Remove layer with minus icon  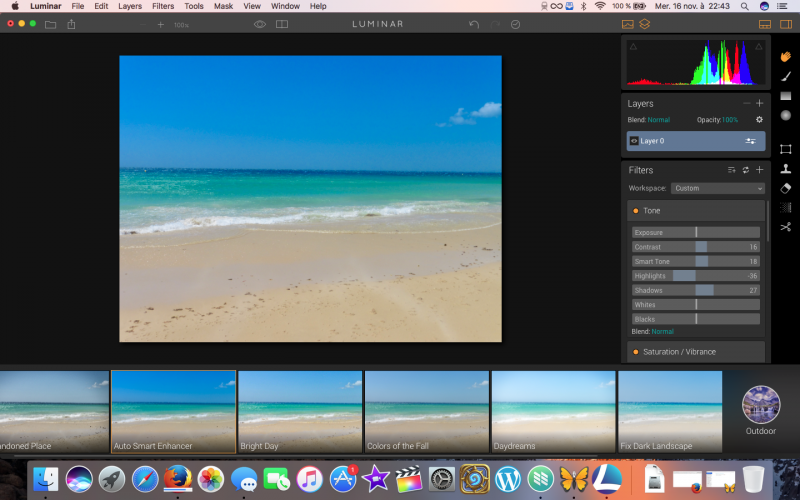pyautogui.click(x=747, y=103)
